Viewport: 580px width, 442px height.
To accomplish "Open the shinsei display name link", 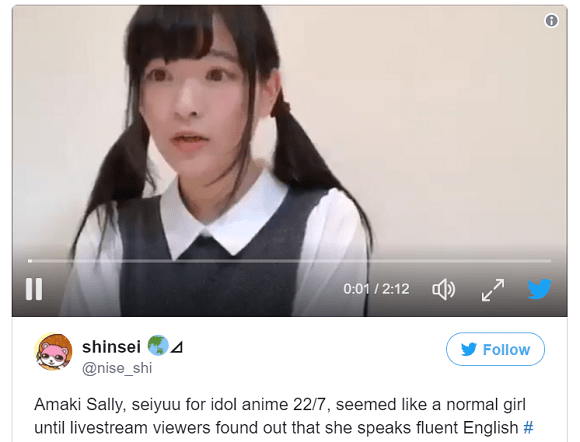I will [x=111, y=347].
